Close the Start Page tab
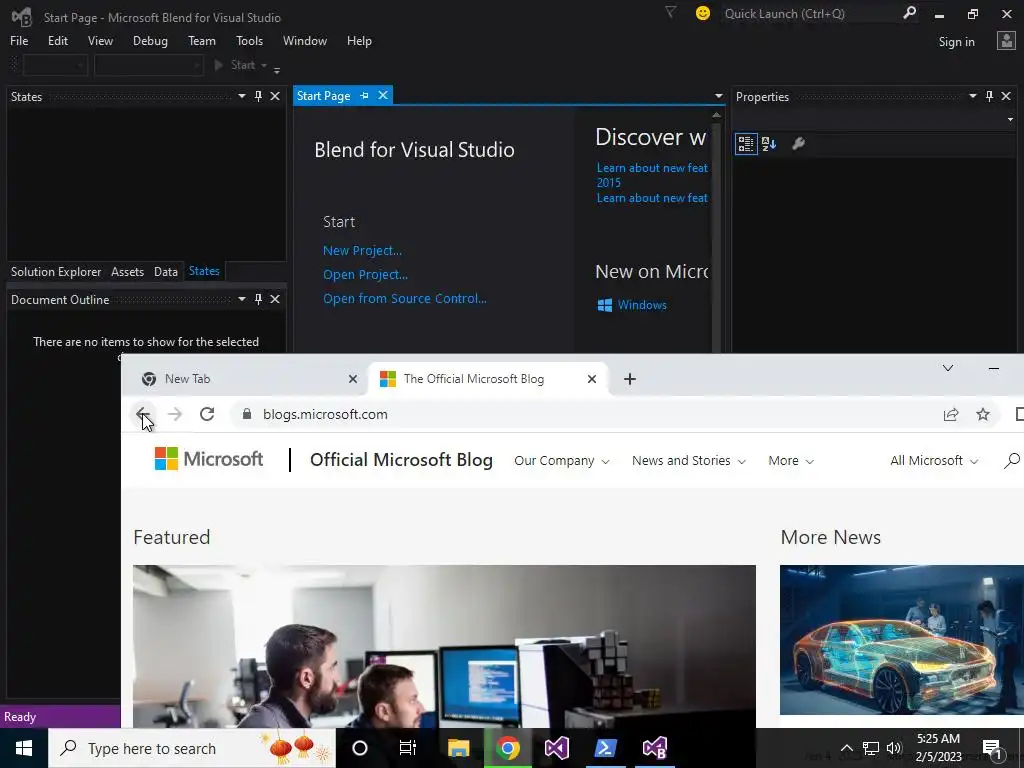Image resolution: width=1024 pixels, height=768 pixels. click(383, 95)
